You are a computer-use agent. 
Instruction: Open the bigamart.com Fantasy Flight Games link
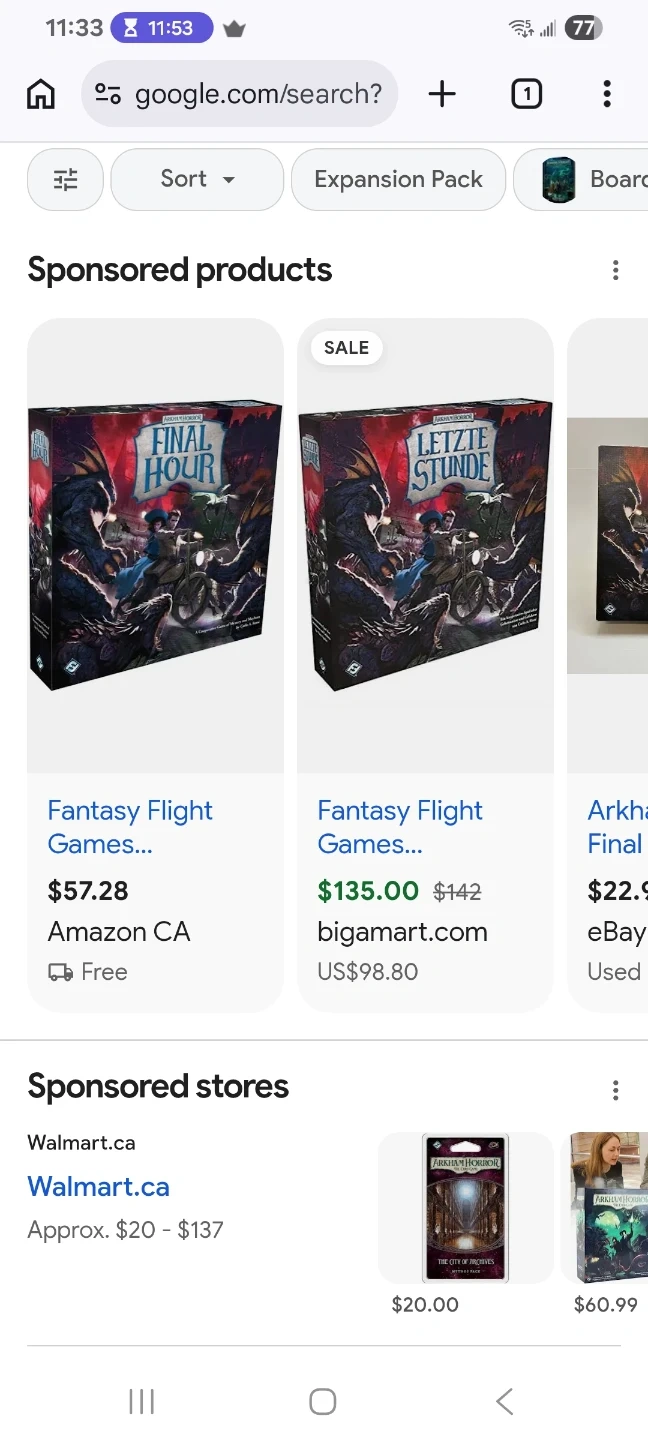[400, 827]
